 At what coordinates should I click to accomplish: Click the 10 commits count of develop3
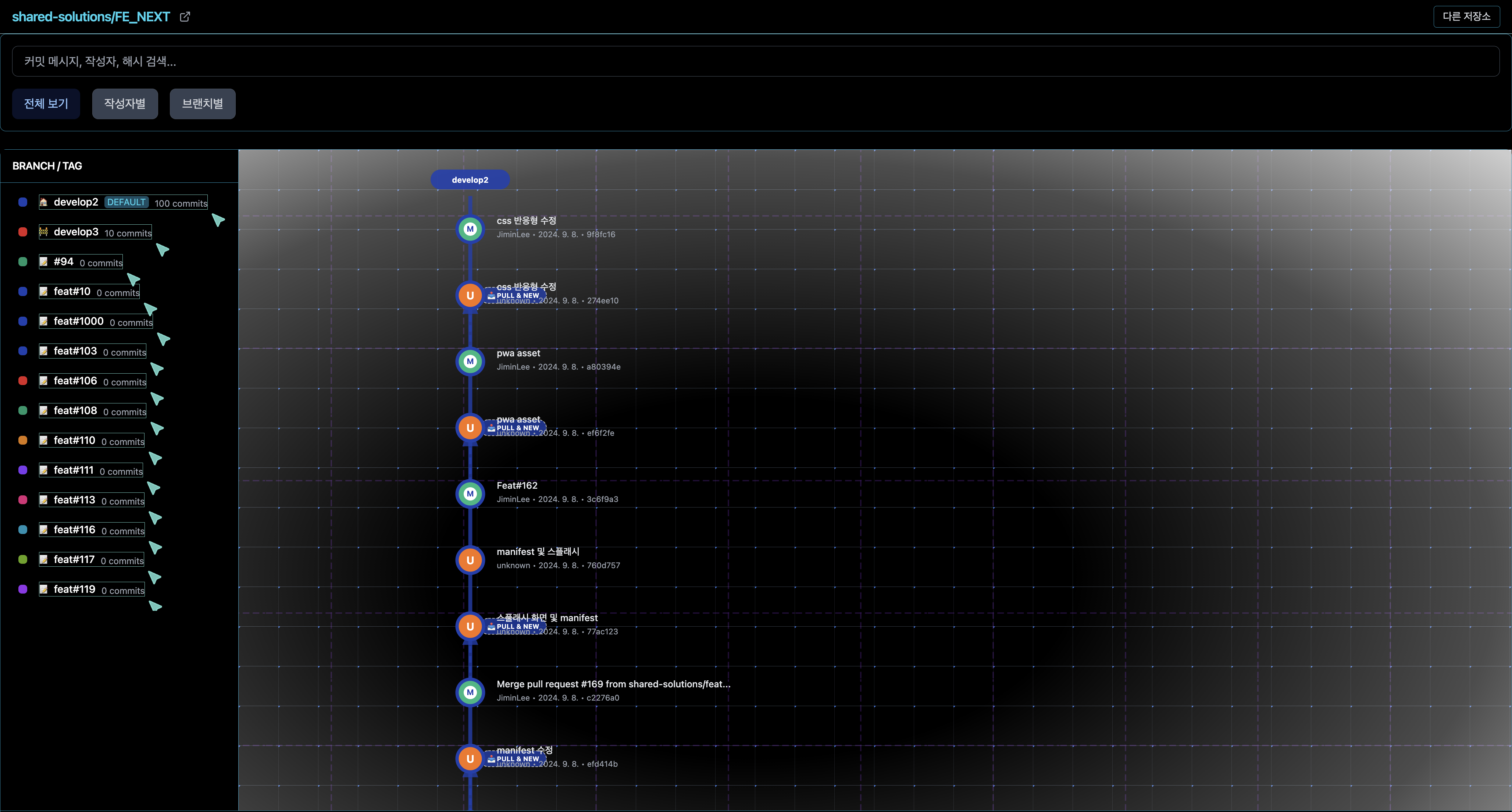point(128,233)
